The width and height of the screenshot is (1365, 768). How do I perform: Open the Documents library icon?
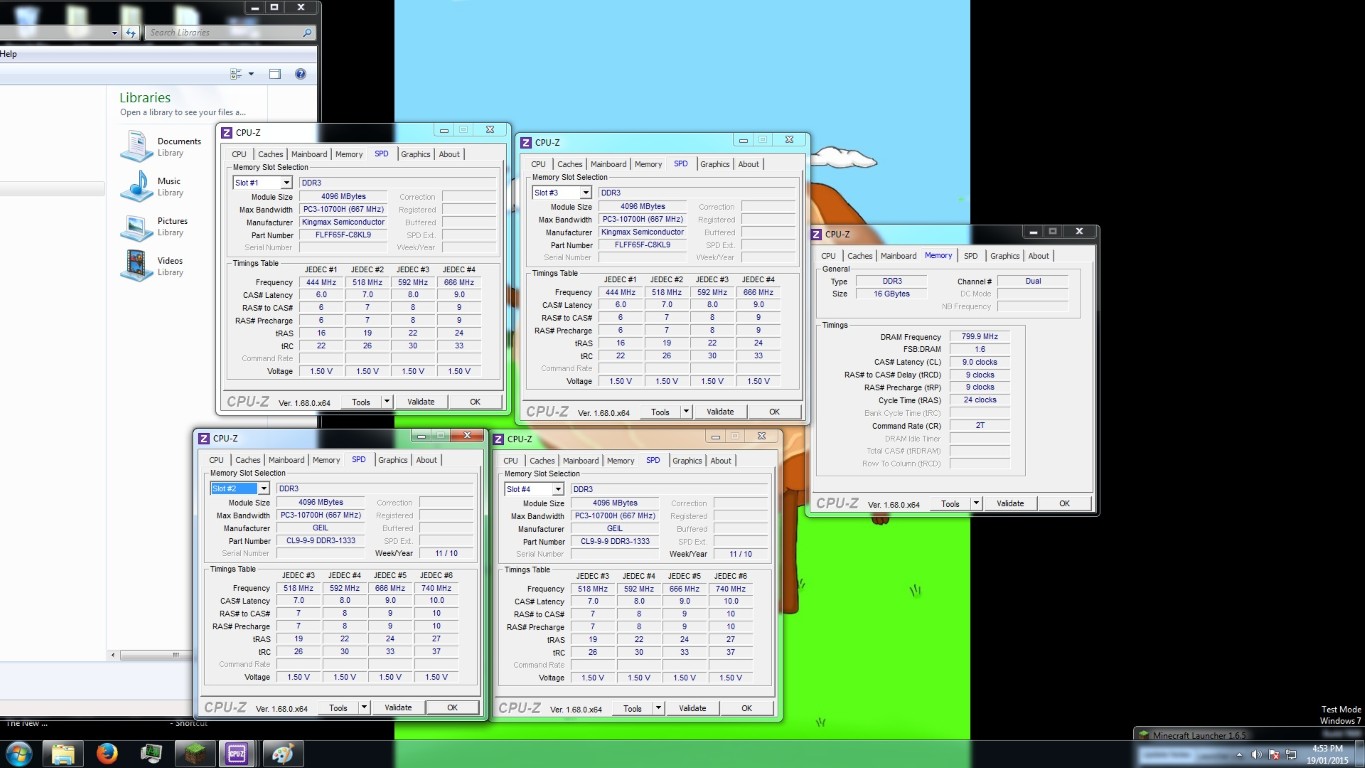point(137,146)
